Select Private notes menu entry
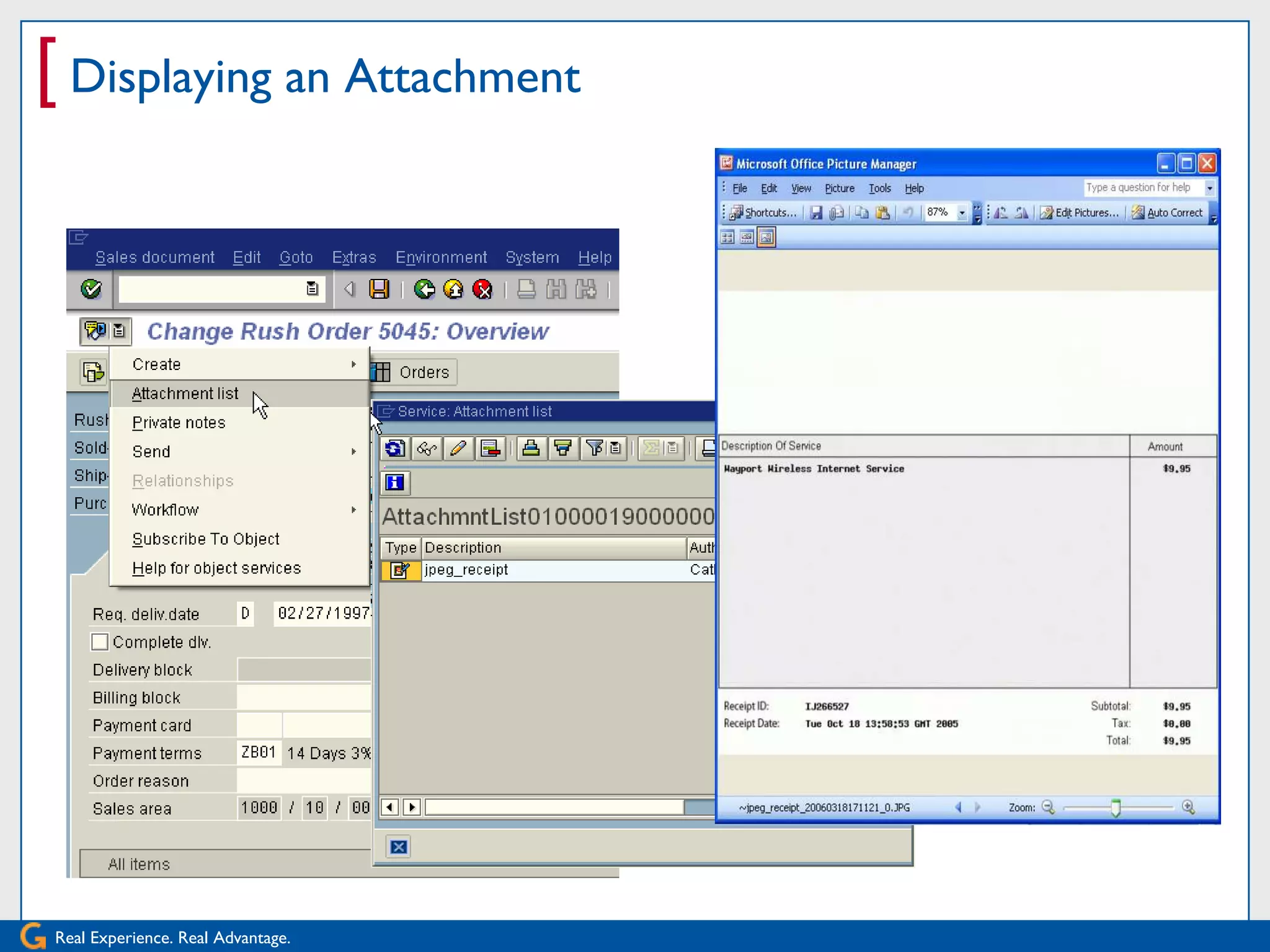Screen dimensions: 1270x952 point(240,423)
